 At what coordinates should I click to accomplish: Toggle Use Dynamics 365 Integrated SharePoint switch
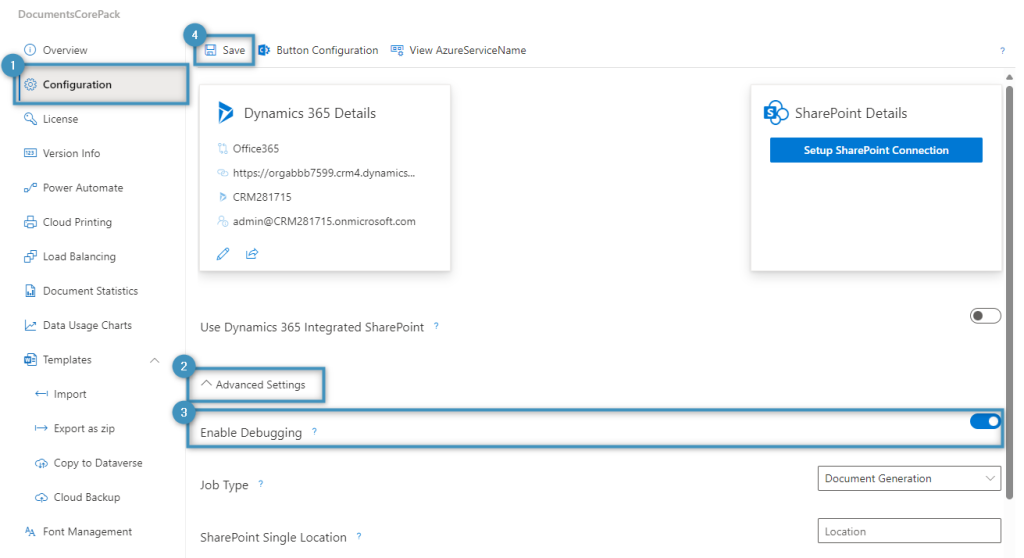pos(985,316)
